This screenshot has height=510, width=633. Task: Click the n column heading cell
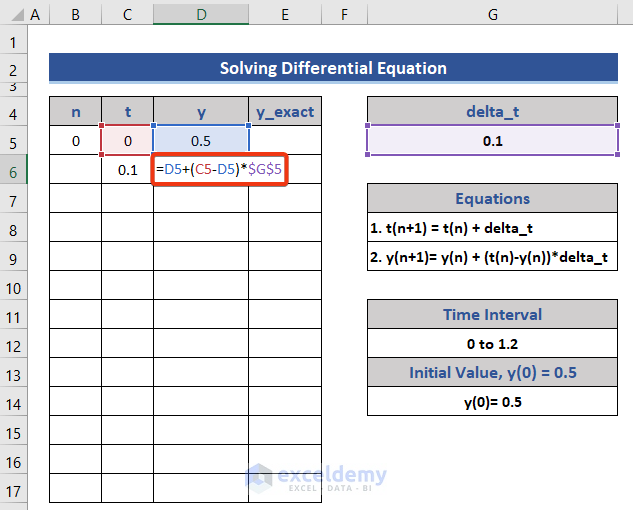click(75, 112)
